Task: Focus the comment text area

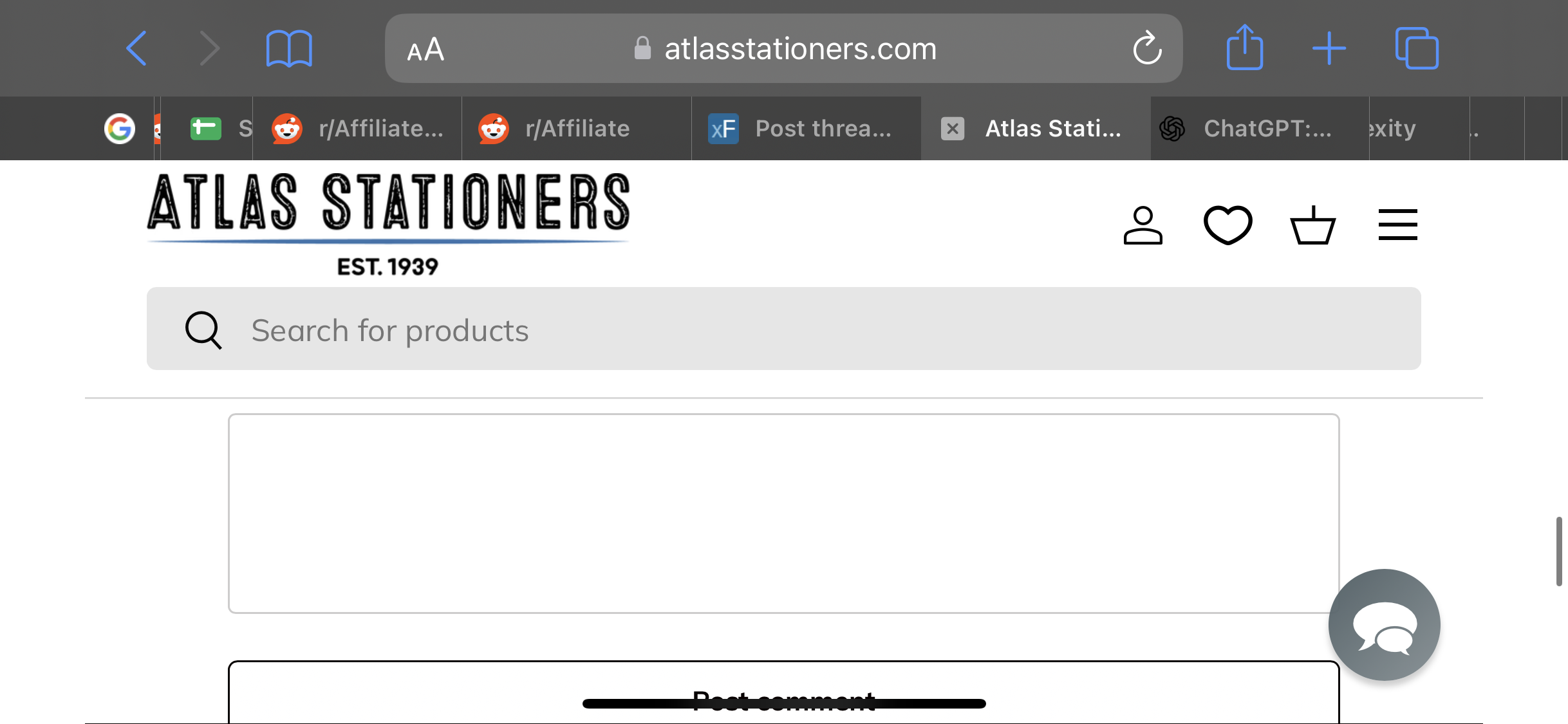Action: 783,514
